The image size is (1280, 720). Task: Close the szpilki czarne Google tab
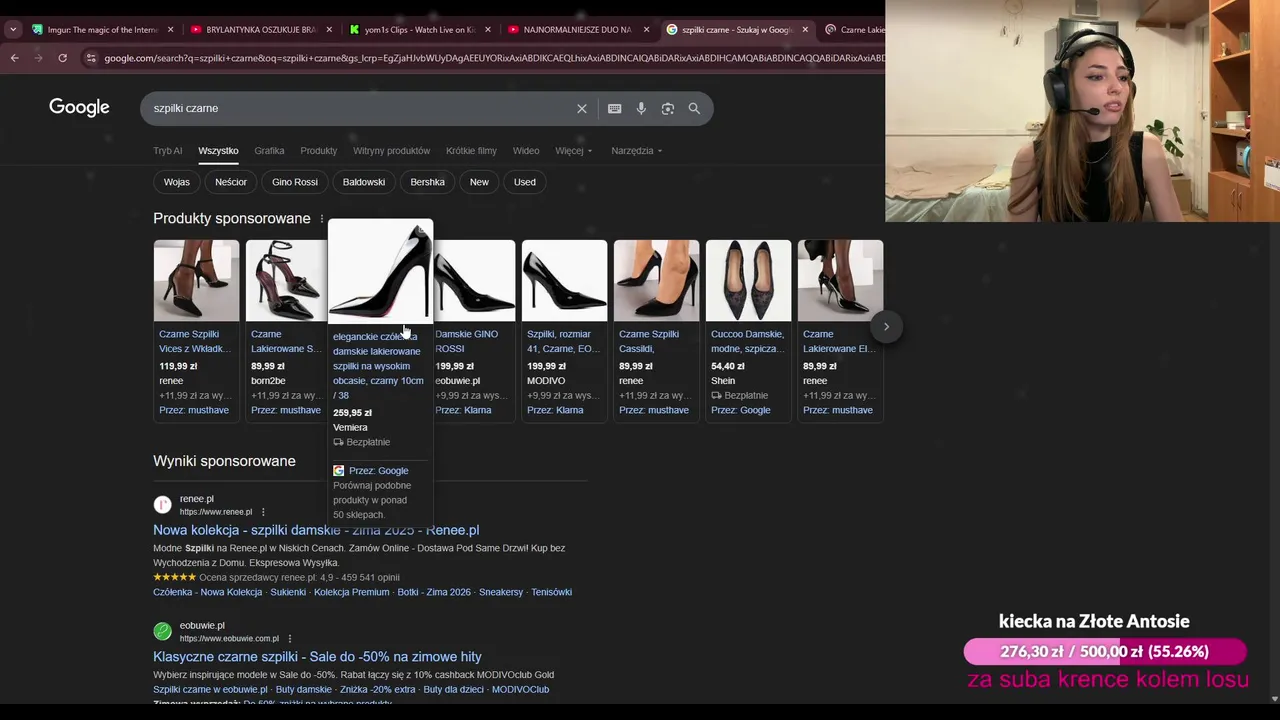pos(805,30)
